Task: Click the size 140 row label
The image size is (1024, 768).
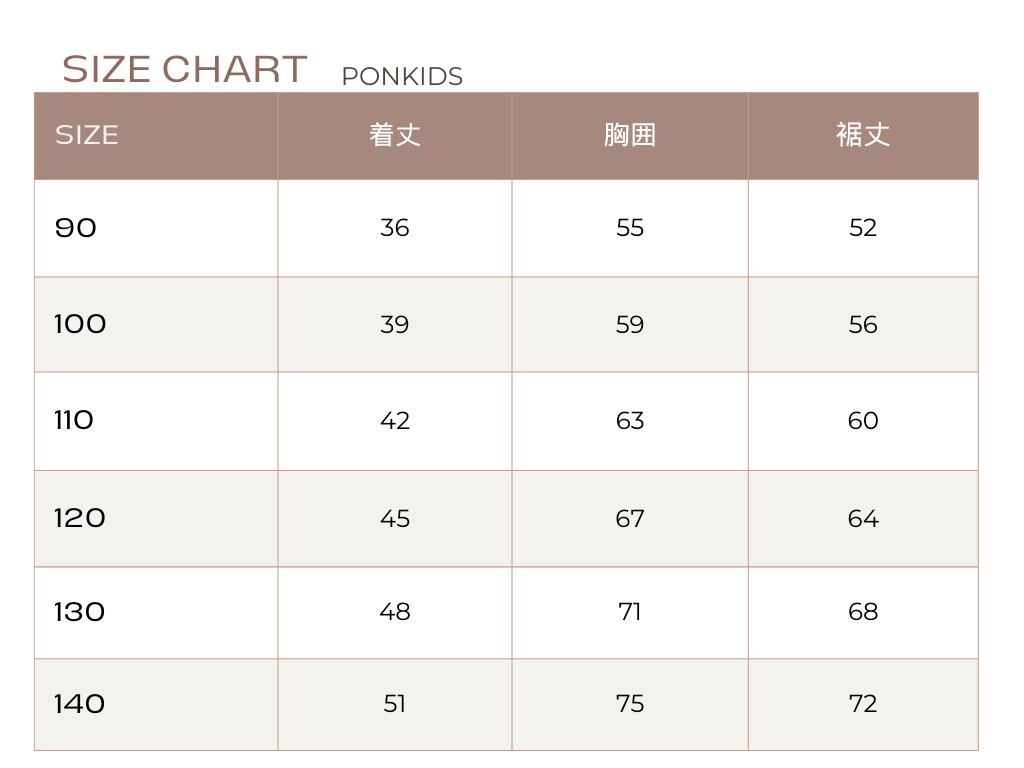Action: [x=80, y=704]
